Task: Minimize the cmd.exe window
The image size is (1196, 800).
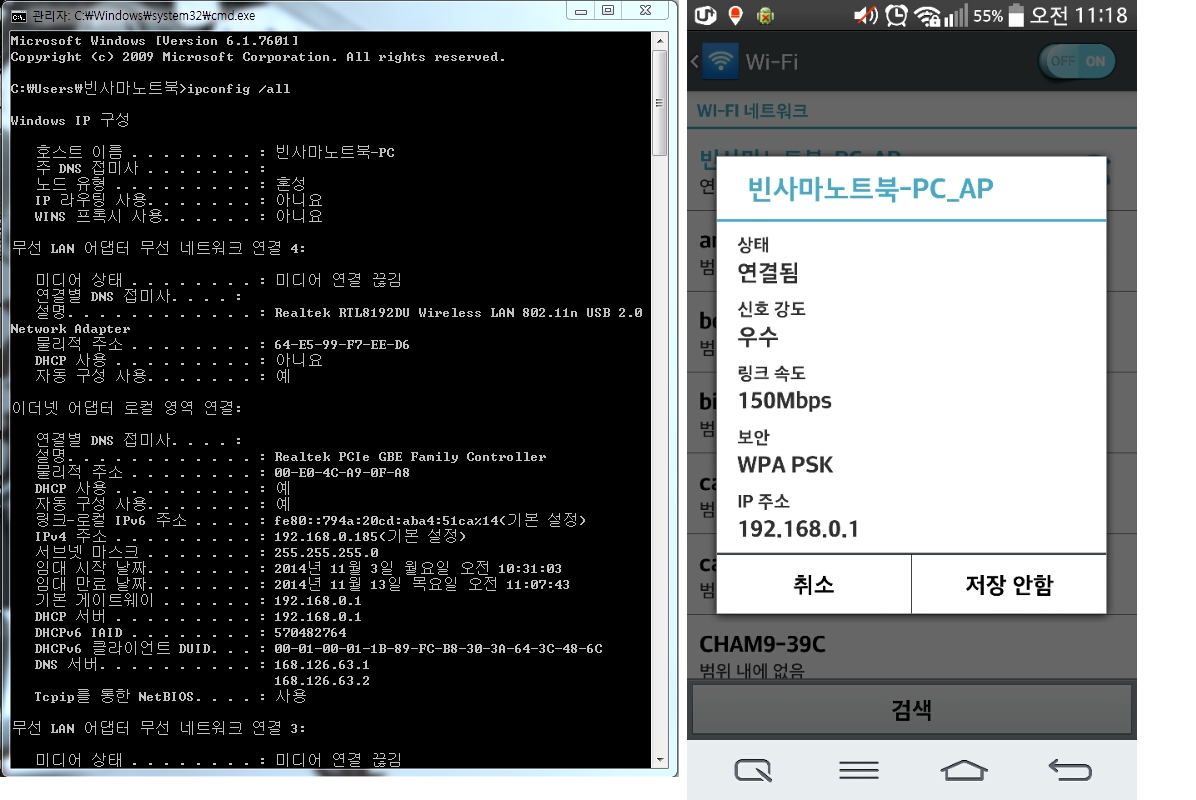Action: pos(580,11)
